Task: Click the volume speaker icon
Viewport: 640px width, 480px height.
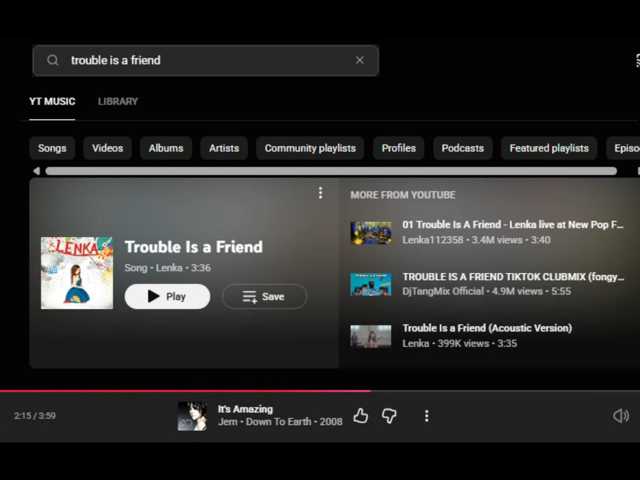Action: (x=621, y=416)
